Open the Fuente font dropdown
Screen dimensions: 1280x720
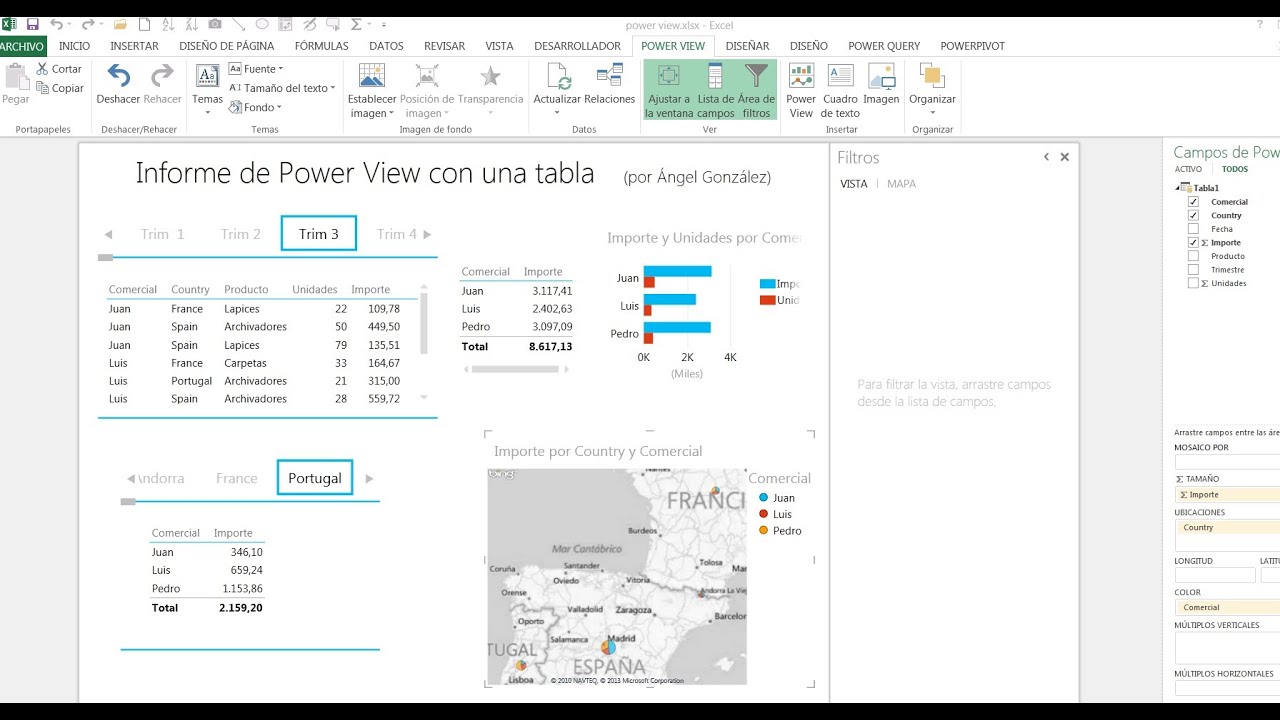256,69
